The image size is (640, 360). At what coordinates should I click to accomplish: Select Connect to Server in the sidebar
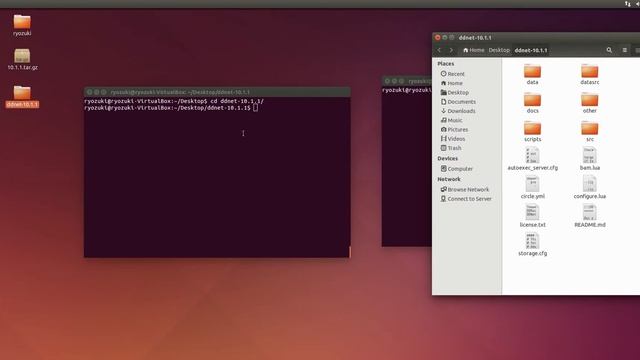pyautogui.click(x=466, y=199)
